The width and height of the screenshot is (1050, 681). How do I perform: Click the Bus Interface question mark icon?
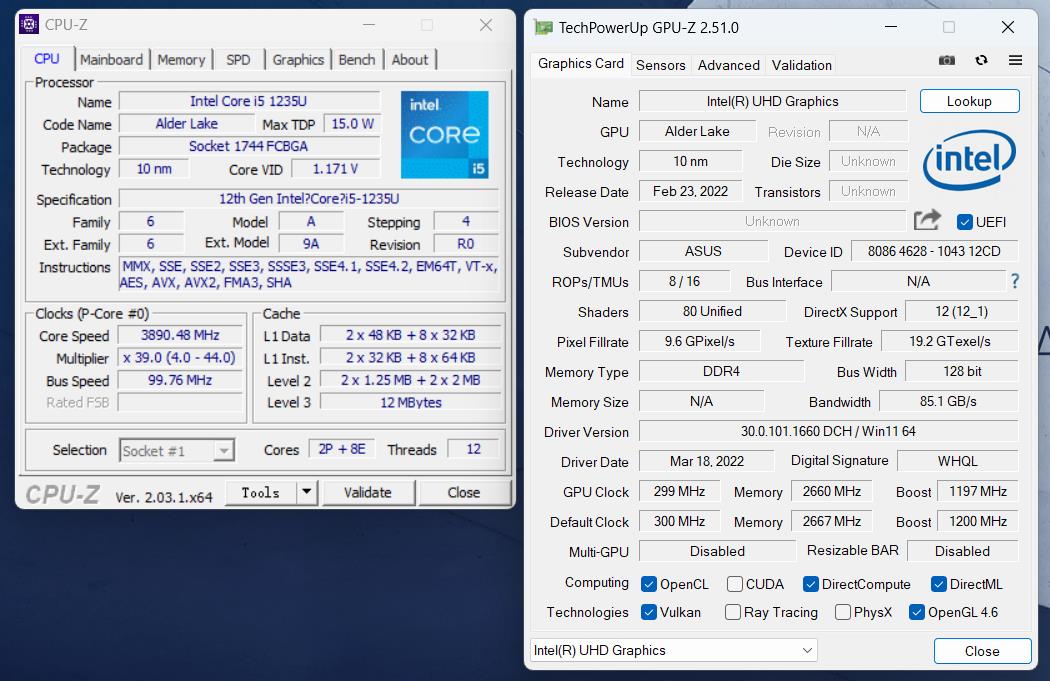tap(1015, 282)
